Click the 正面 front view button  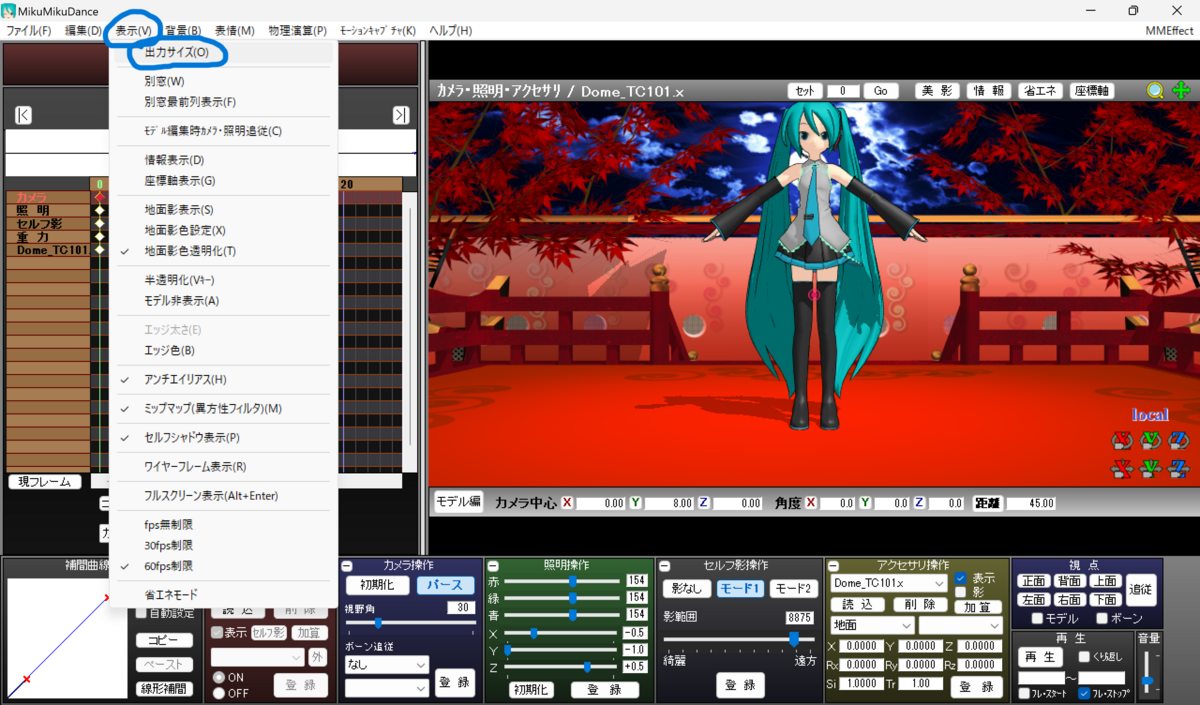1034,581
